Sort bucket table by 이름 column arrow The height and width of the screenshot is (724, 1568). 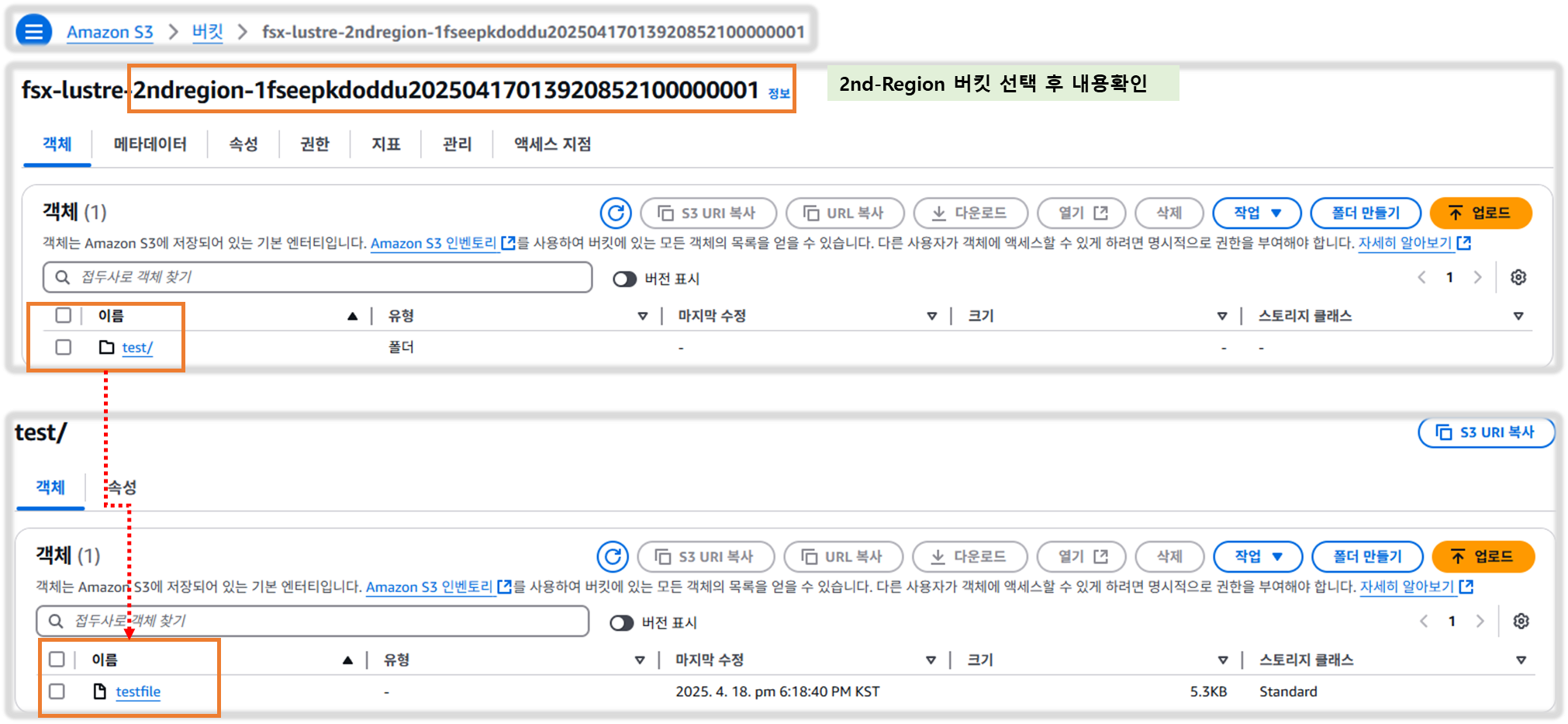point(352,316)
